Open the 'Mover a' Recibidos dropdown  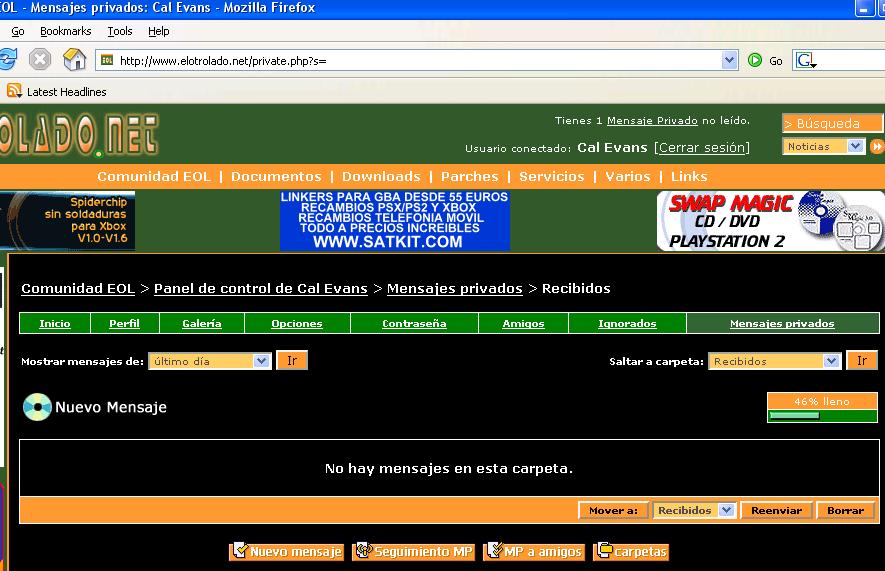[694, 510]
